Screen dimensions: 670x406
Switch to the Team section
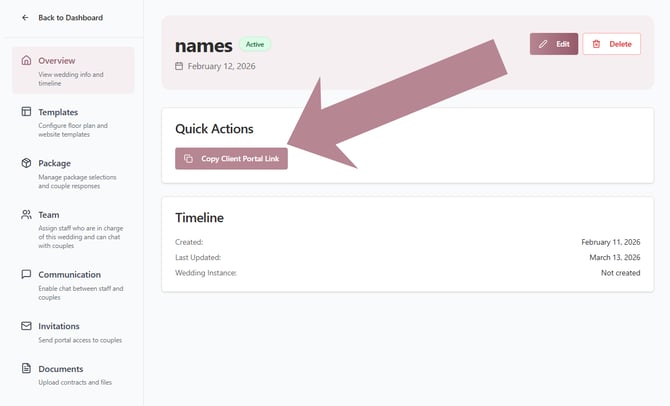(x=49, y=214)
